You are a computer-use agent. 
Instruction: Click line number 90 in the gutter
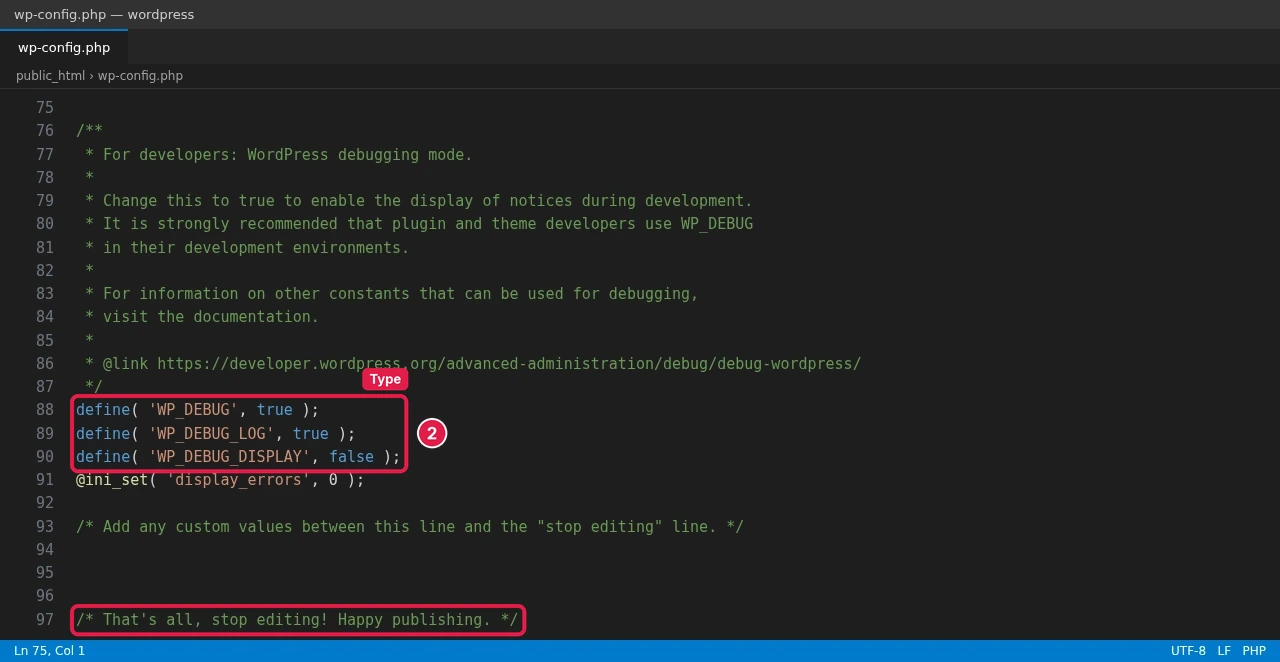(x=45, y=457)
